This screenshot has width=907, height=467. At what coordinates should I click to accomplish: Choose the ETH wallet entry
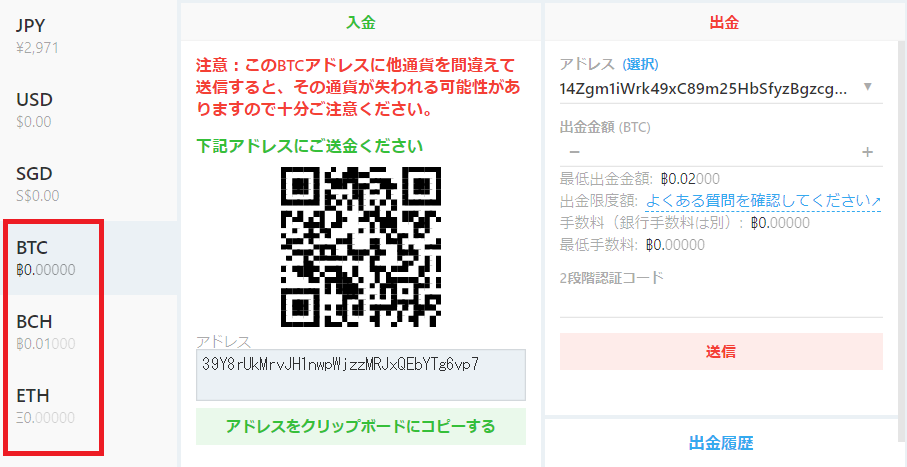[x=89, y=406]
